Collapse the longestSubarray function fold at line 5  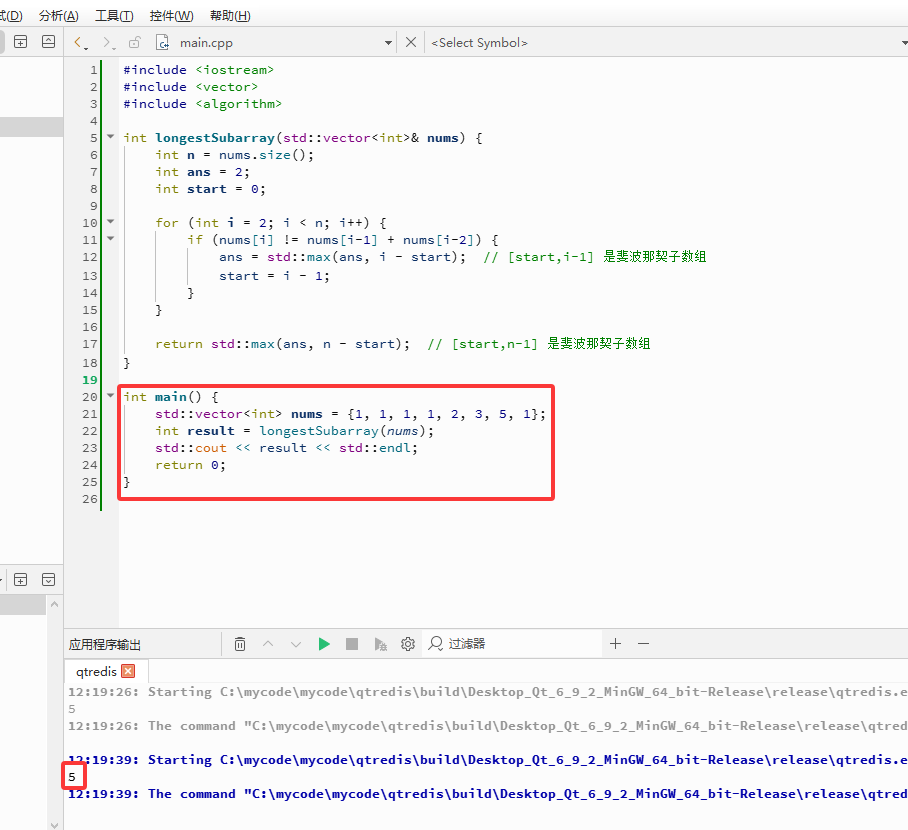point(110,137)
